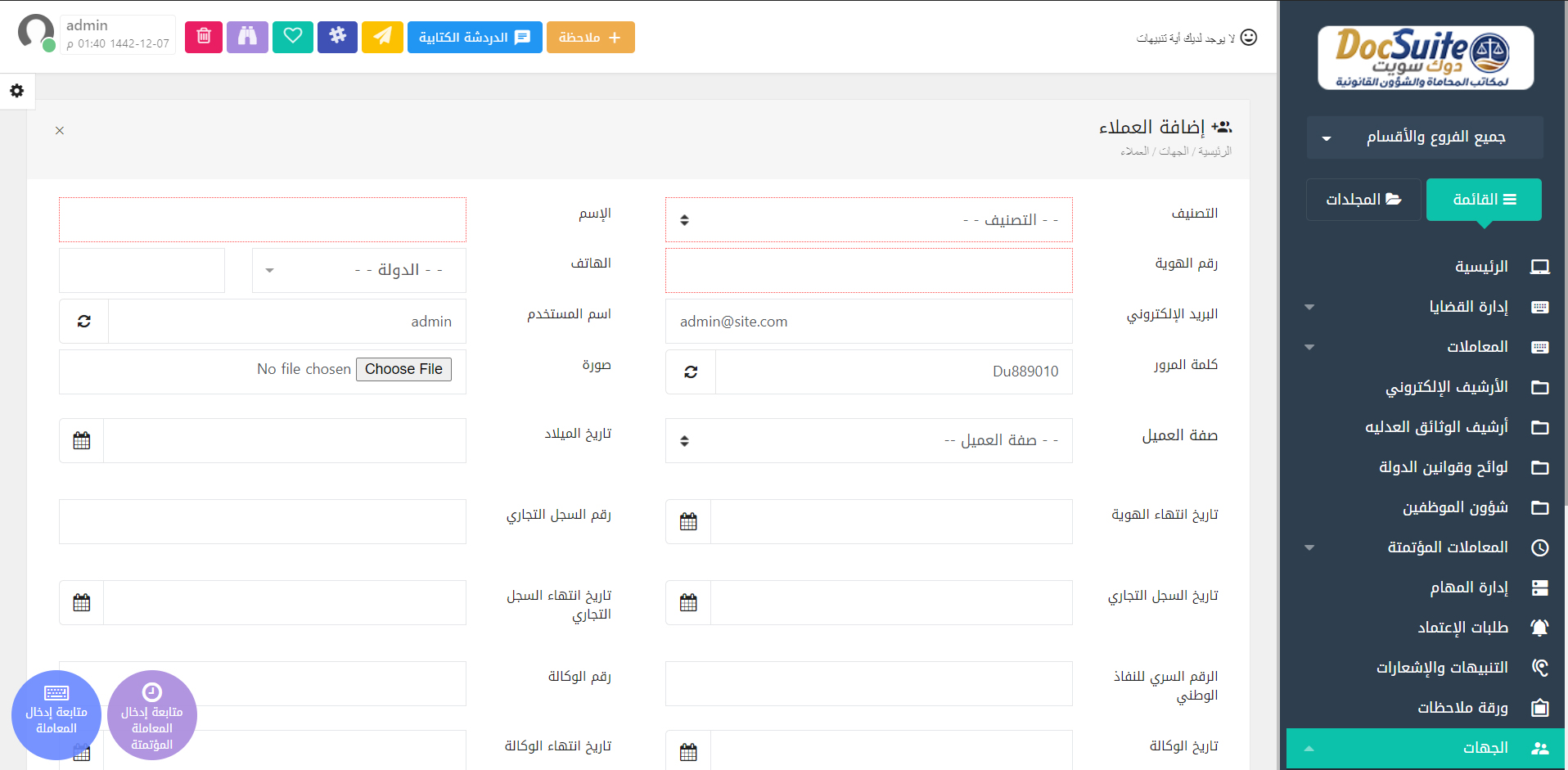Click the ملاحظة add note button
Viewport: 1568px width, 770px height.
[x=590, y=37]
